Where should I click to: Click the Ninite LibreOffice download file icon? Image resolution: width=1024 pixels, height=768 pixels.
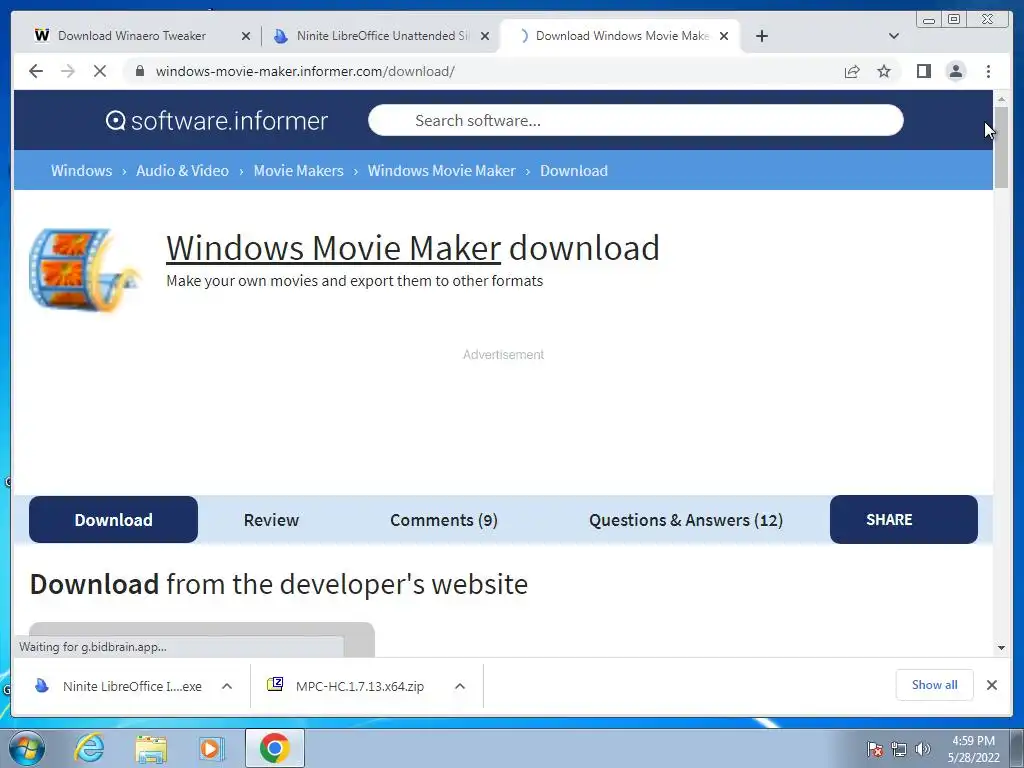point(42,686)
